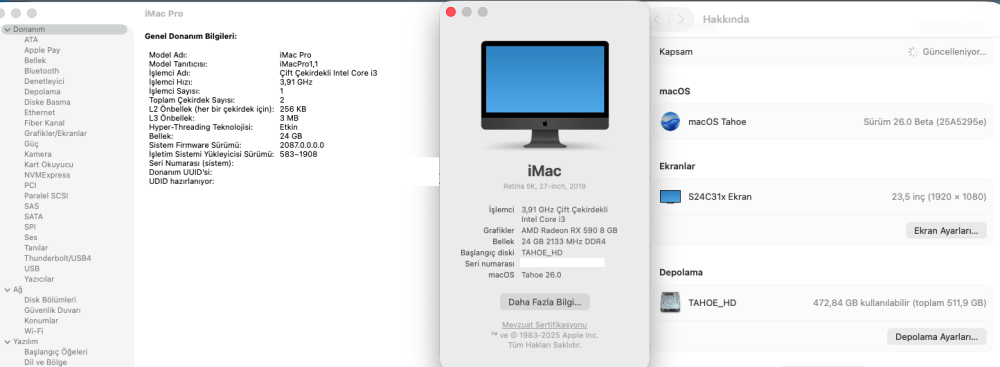
Task: Select Grafikler/Ekranlar in the sidebar
Action: click(55, 133)
